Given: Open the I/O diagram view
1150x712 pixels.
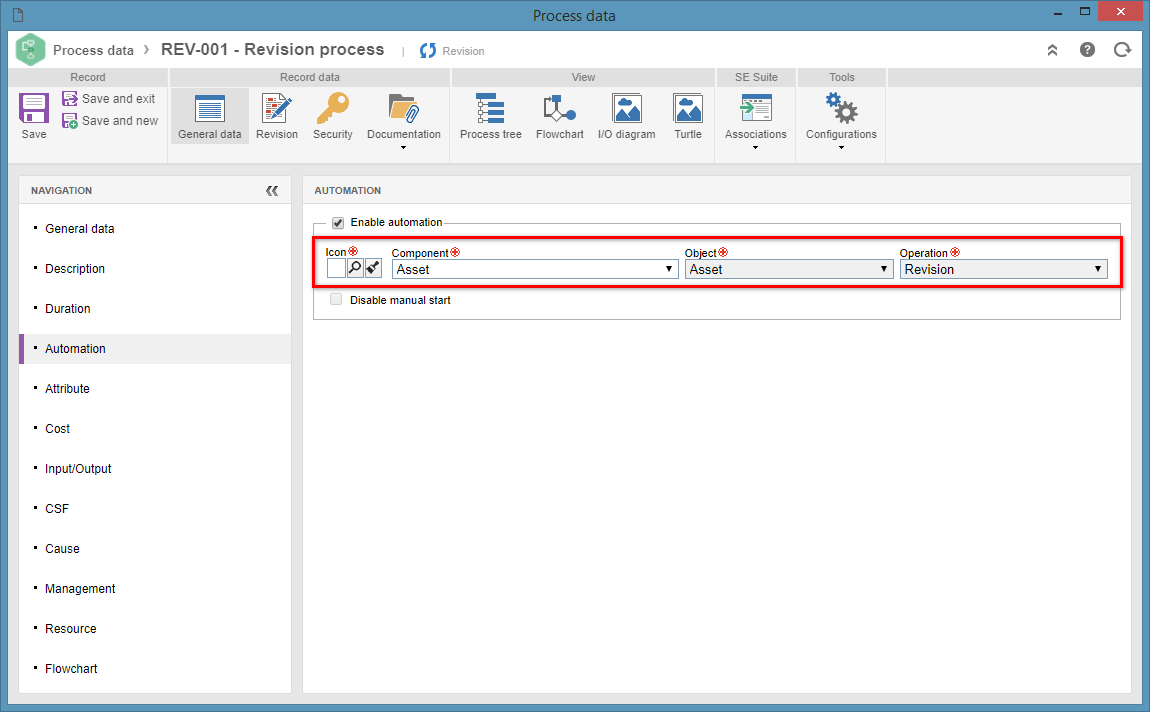Looking at the screenshot, I should (626, 116).
